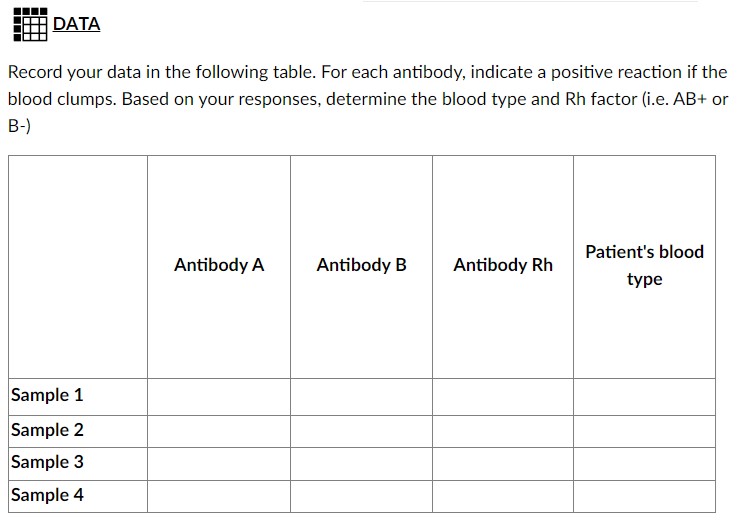
Task: Select Sample 2 Antibody Rh cell
Action: pos(503,431)
